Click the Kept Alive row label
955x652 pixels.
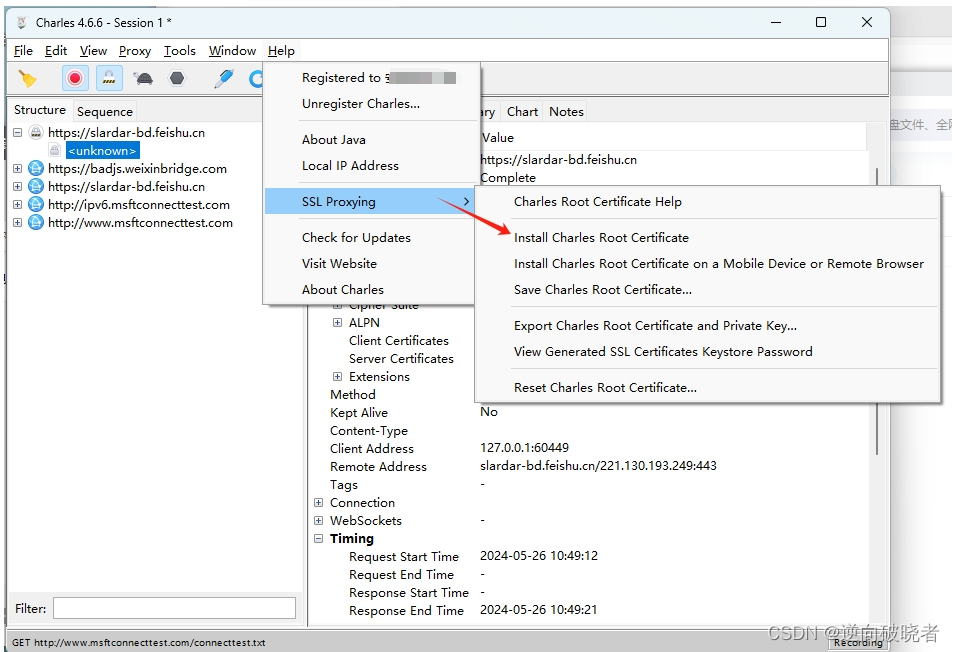359,413
